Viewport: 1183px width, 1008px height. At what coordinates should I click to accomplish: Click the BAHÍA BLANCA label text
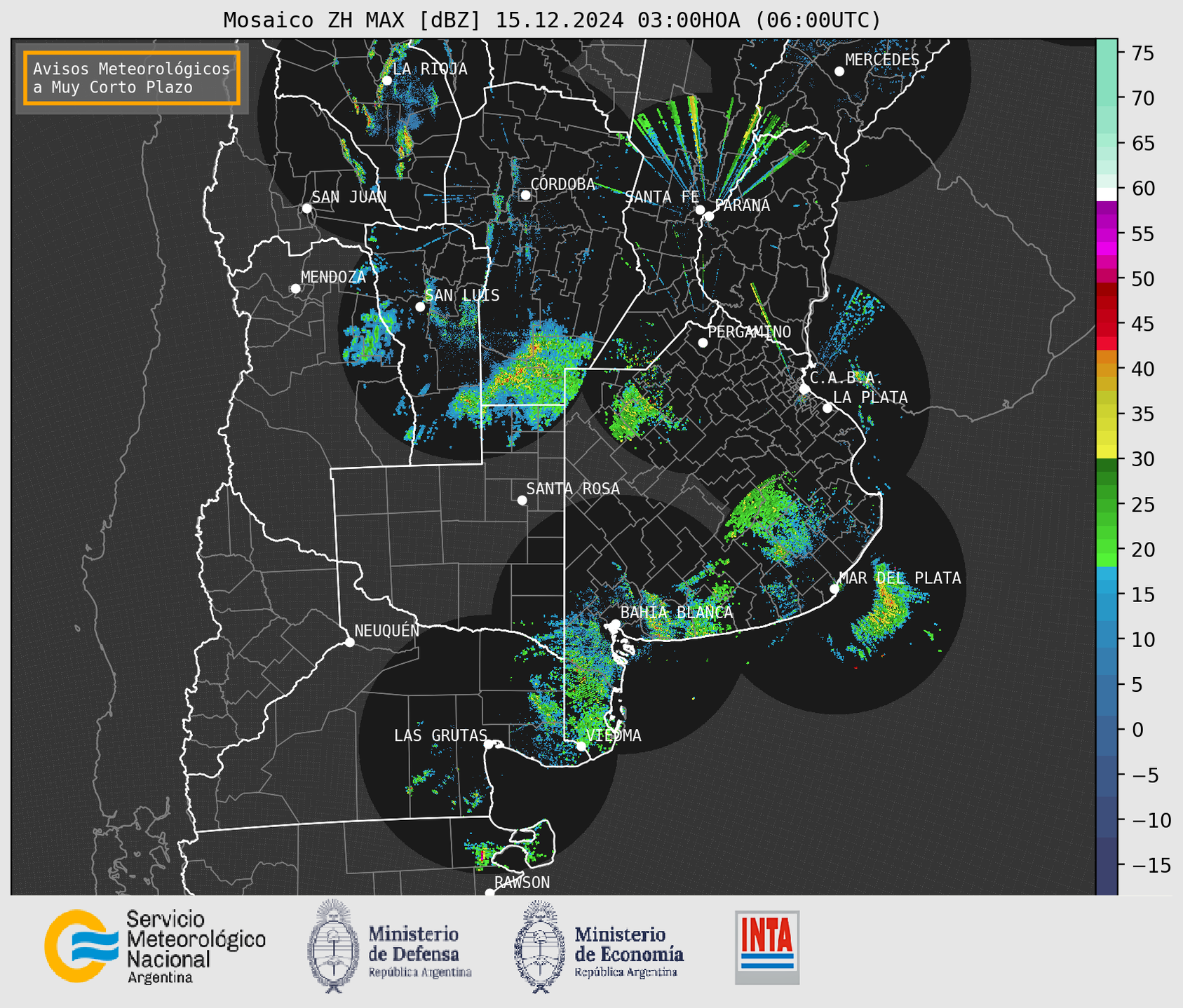(x=677, y=612)
